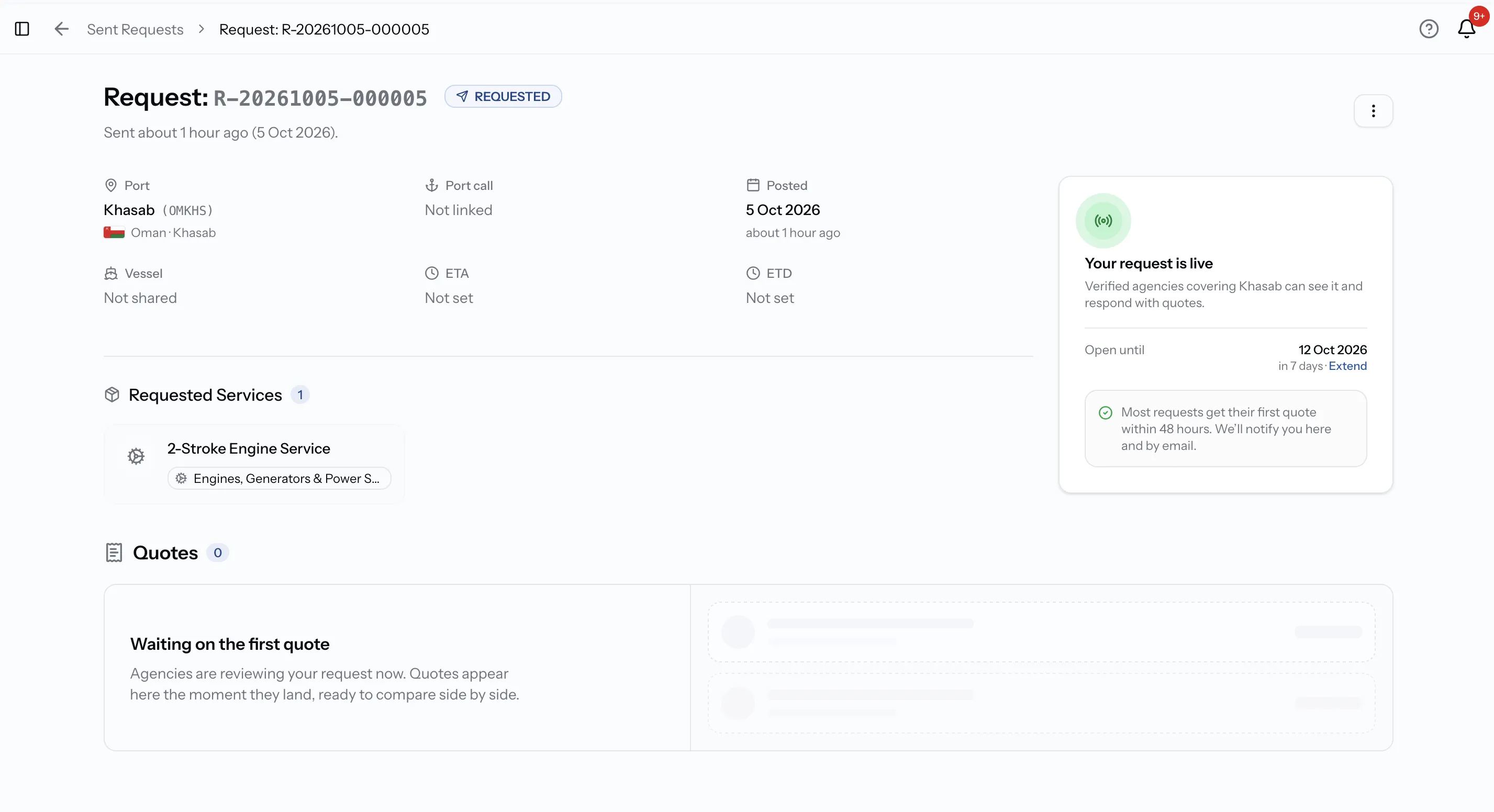This screenshot has height=812, width=1494.
Task: Click the ETA clock icon
Action: (x=431, y=273)
